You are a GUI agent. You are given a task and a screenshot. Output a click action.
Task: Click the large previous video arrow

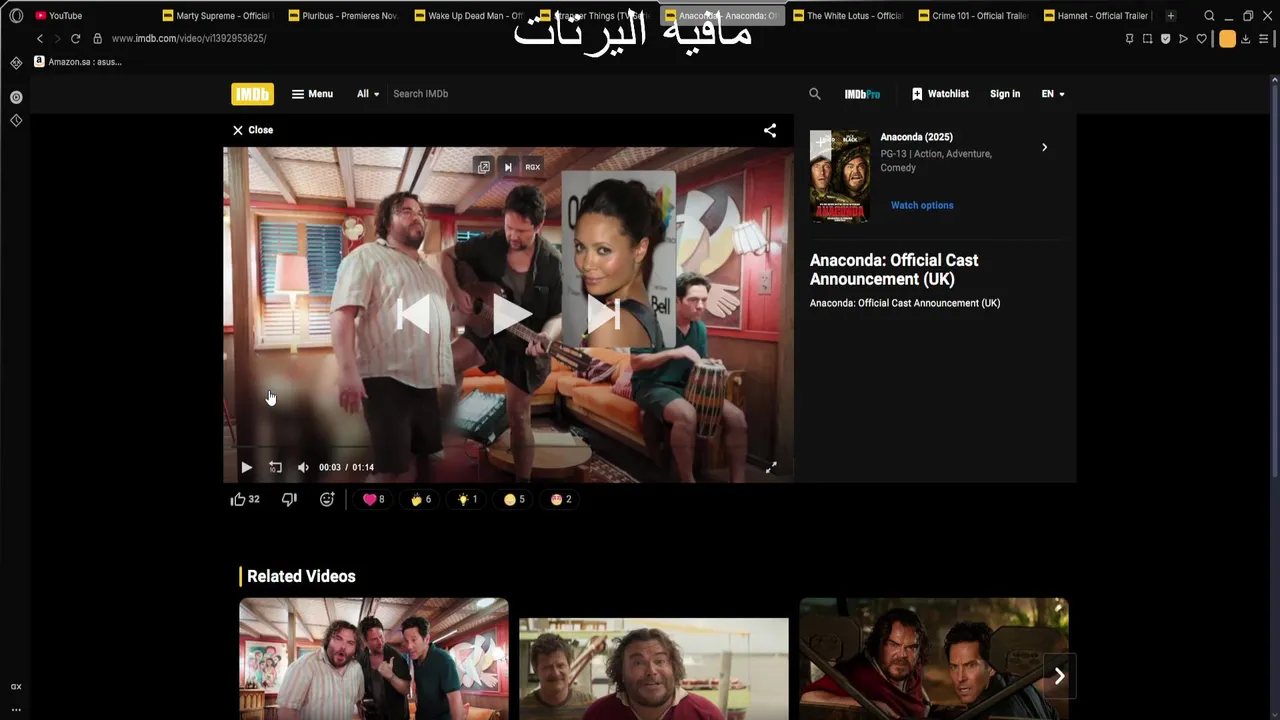[x=414, y=314]
